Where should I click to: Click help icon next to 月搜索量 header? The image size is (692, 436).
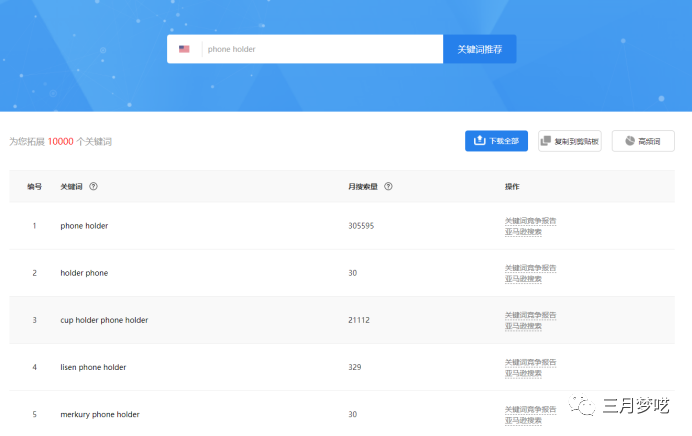388,186
